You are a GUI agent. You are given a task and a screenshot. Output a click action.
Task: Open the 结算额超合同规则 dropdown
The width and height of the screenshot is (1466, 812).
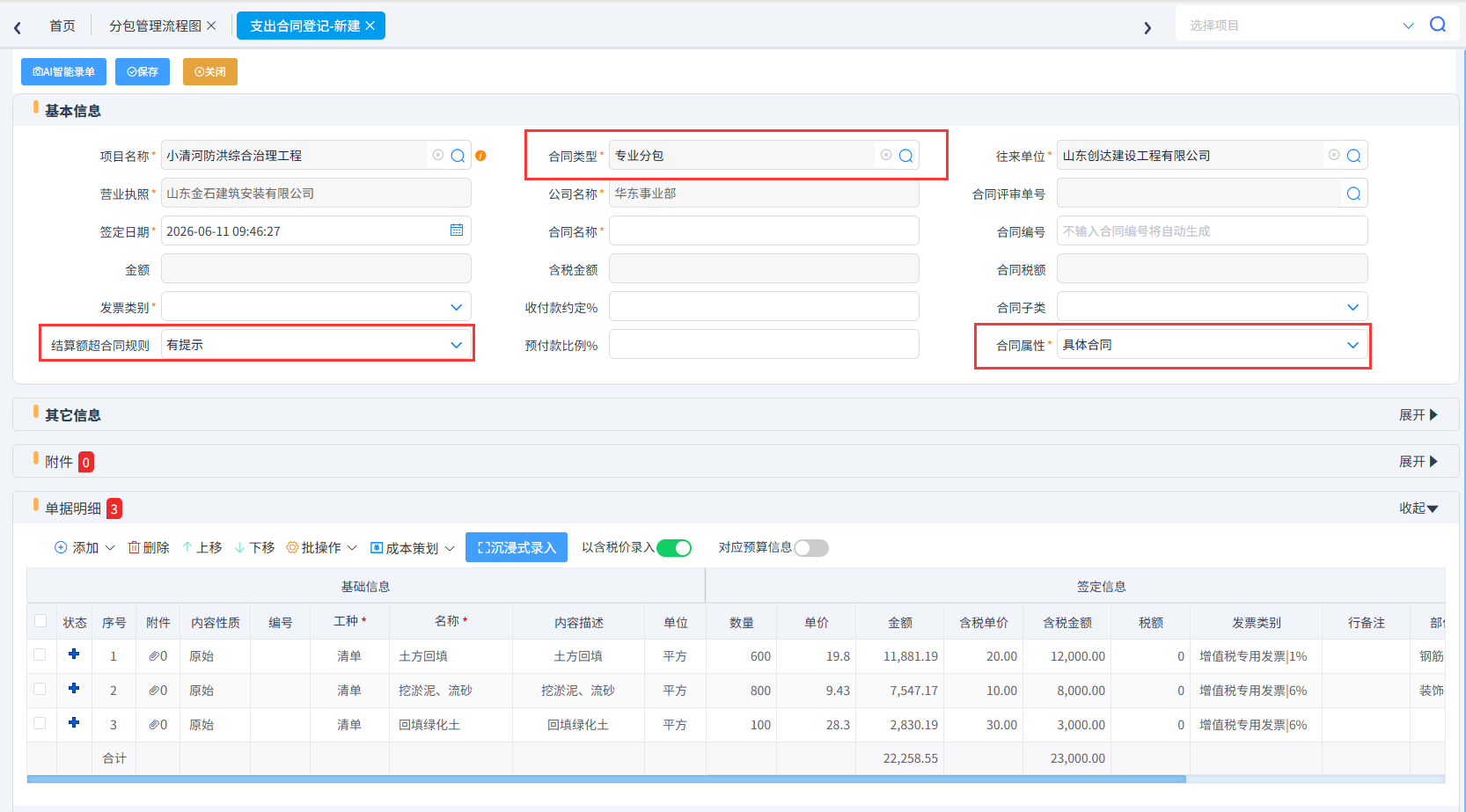316,345
